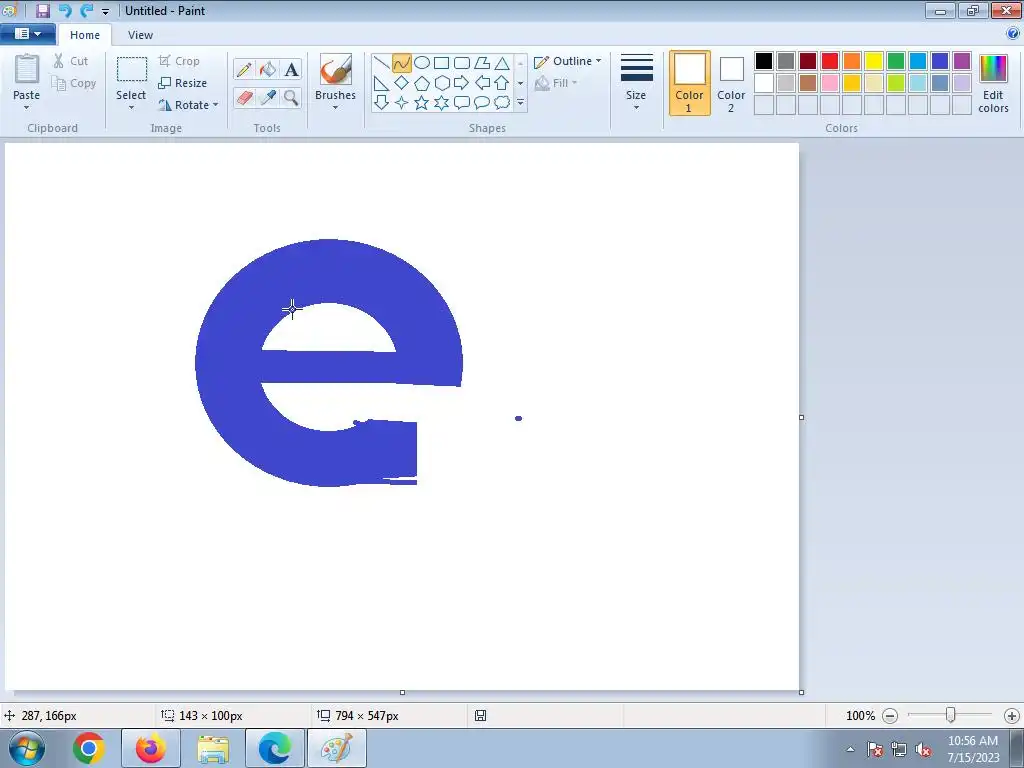
Task: Open the Brushes tool
Action: tap(336, 82)
